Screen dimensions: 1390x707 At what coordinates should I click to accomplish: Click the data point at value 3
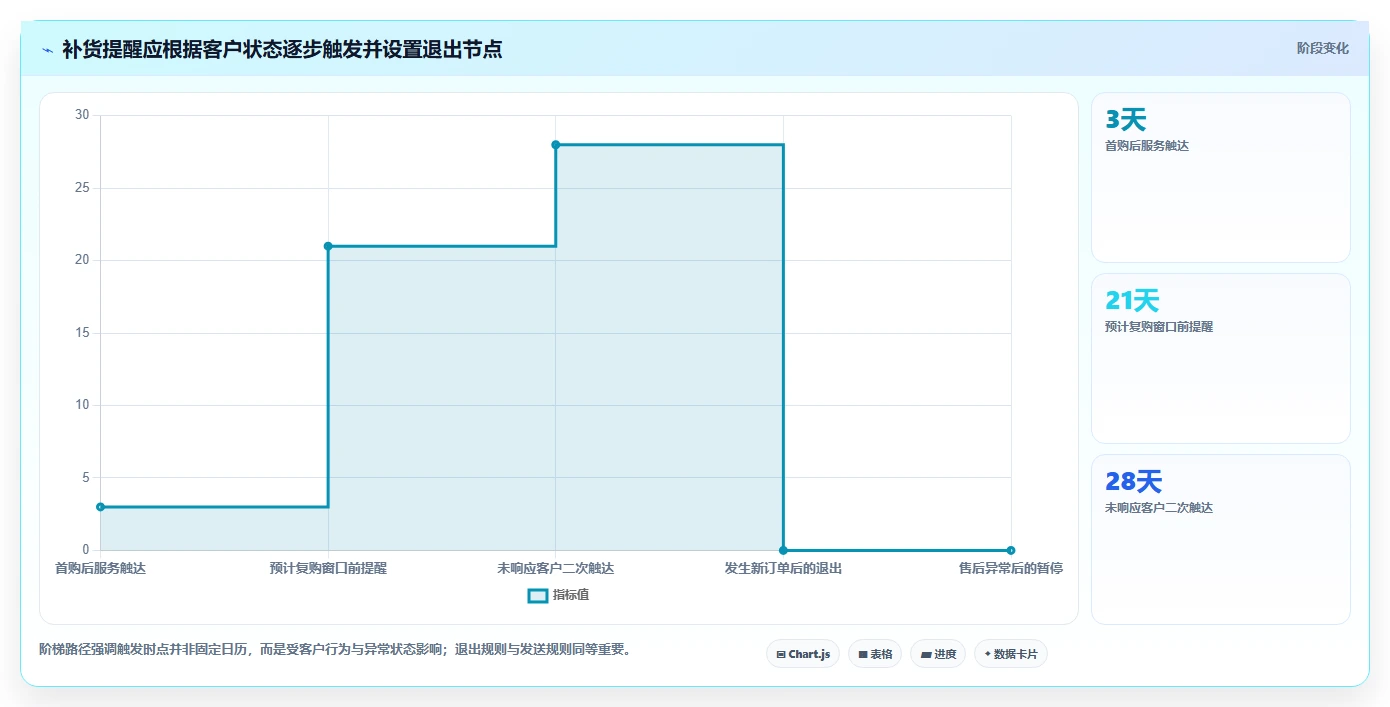[x=100, y=507]
